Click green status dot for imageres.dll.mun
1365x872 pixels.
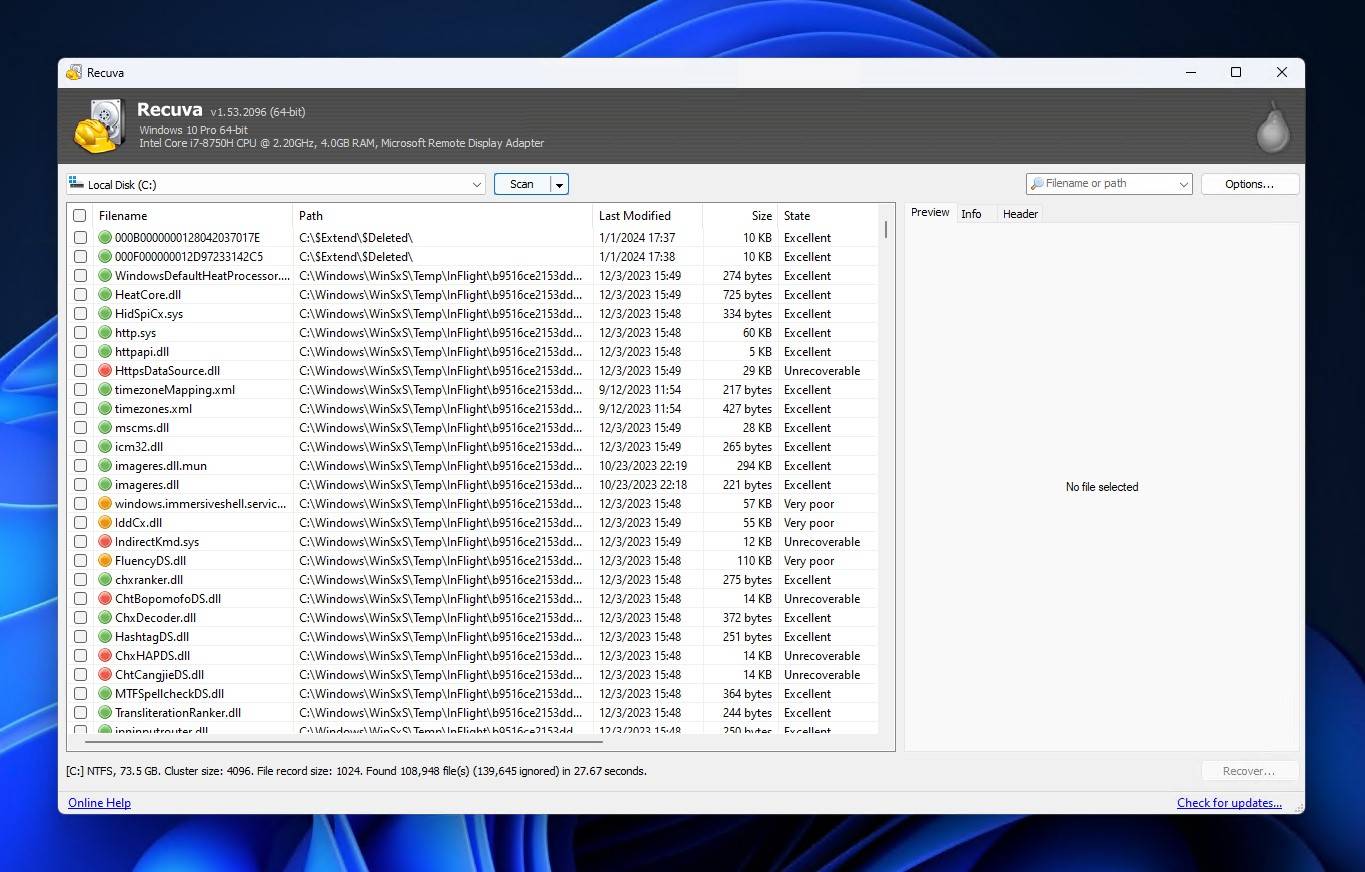click(105, 466)
